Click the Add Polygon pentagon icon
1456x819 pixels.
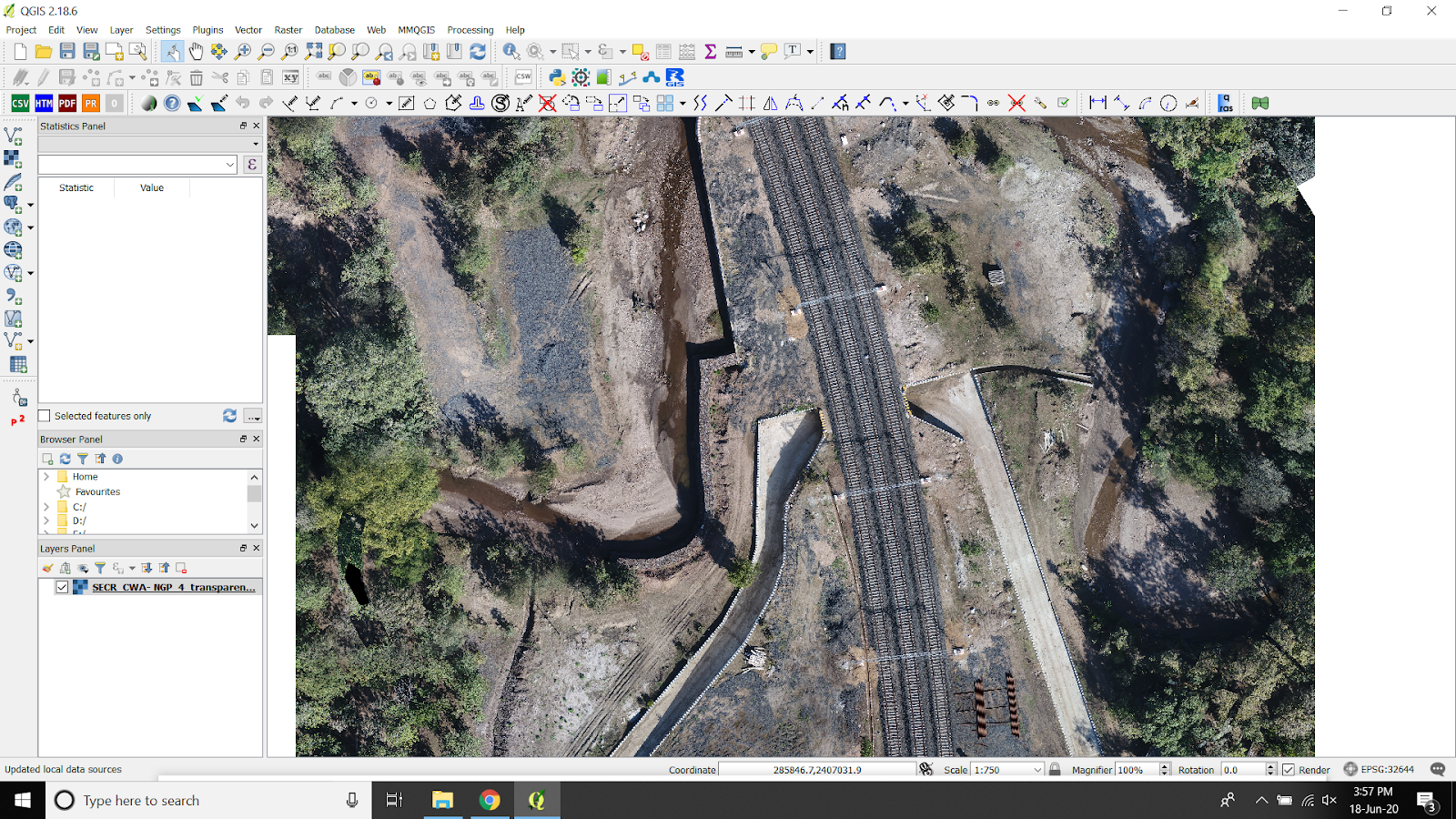pos(430,103)
